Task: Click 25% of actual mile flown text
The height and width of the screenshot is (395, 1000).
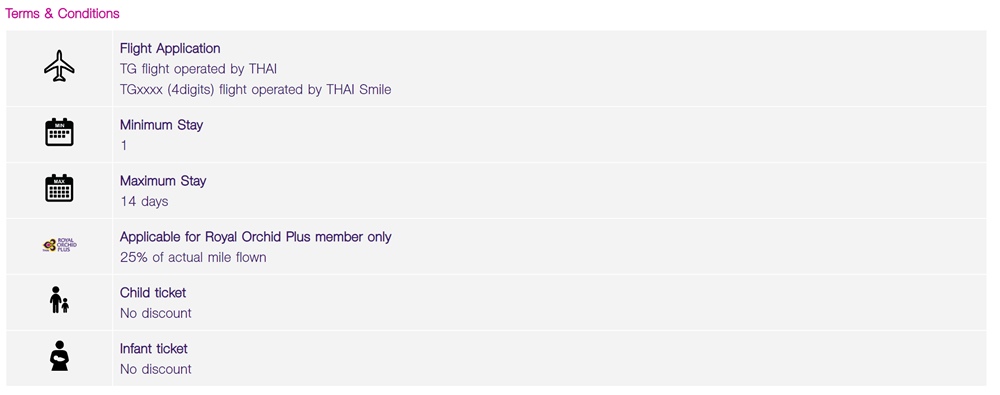Action: point(193,258)
